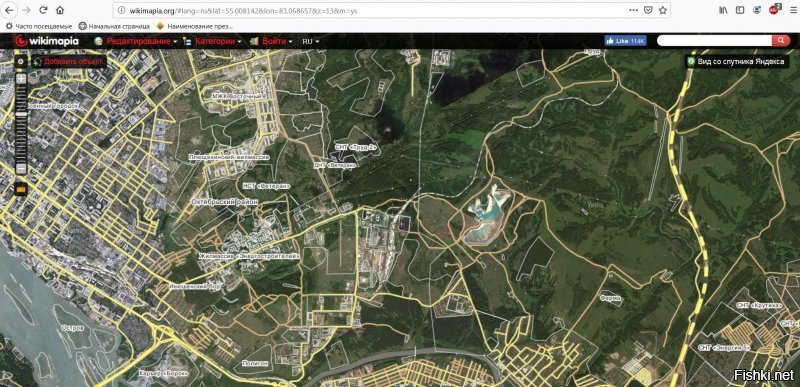800x387 pixels.
Task: Select 'Жилмассив «Энергостроителей»' label
Action: click(249, 256)
